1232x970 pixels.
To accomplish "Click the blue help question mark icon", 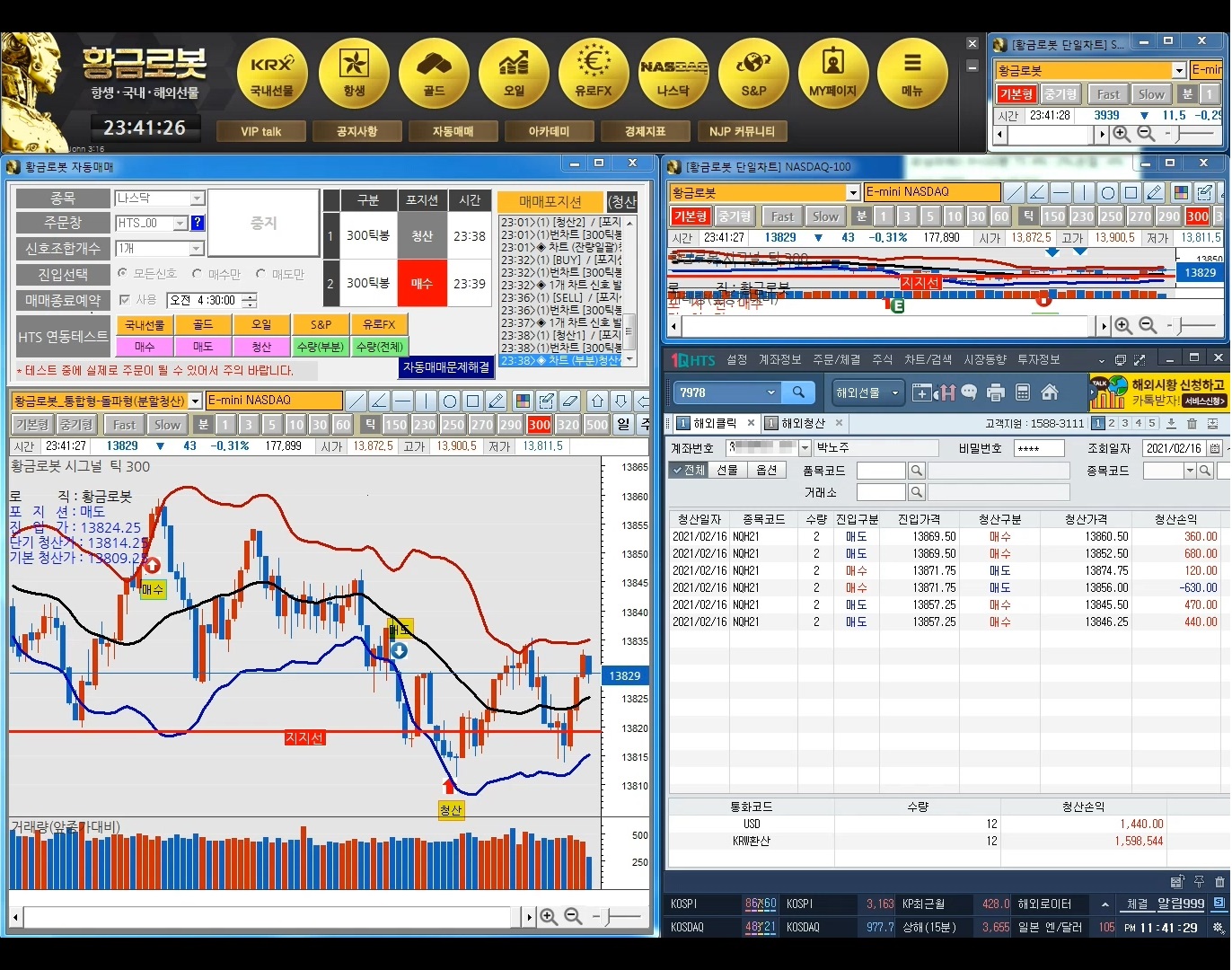I will [x=198, y=223].
